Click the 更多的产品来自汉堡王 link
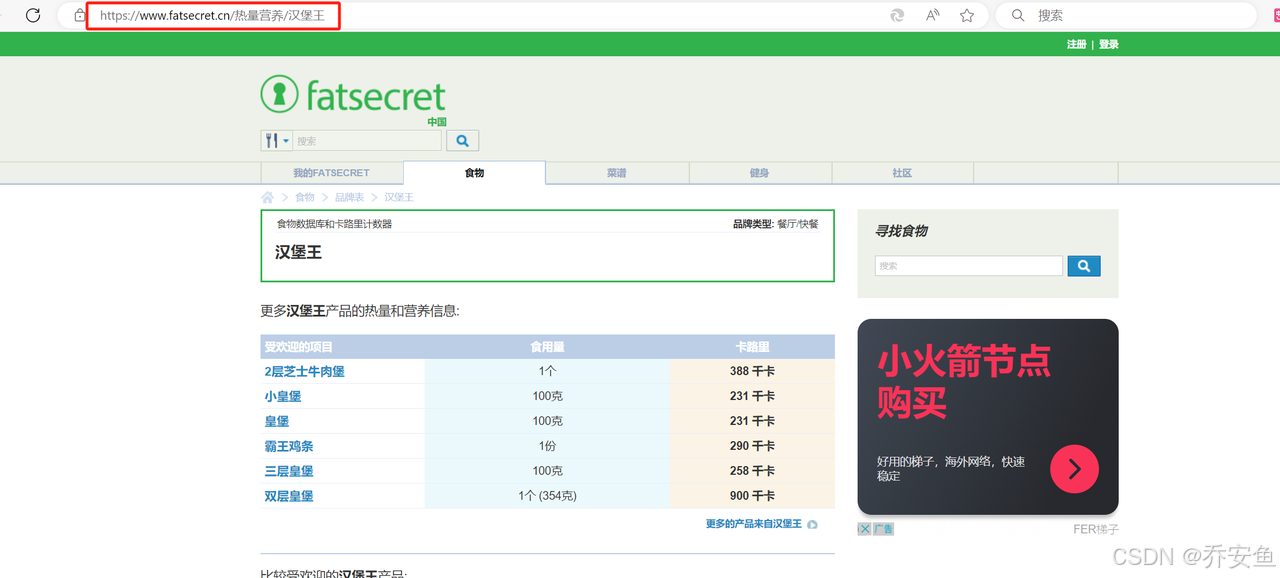 click(x=754, y=524)
